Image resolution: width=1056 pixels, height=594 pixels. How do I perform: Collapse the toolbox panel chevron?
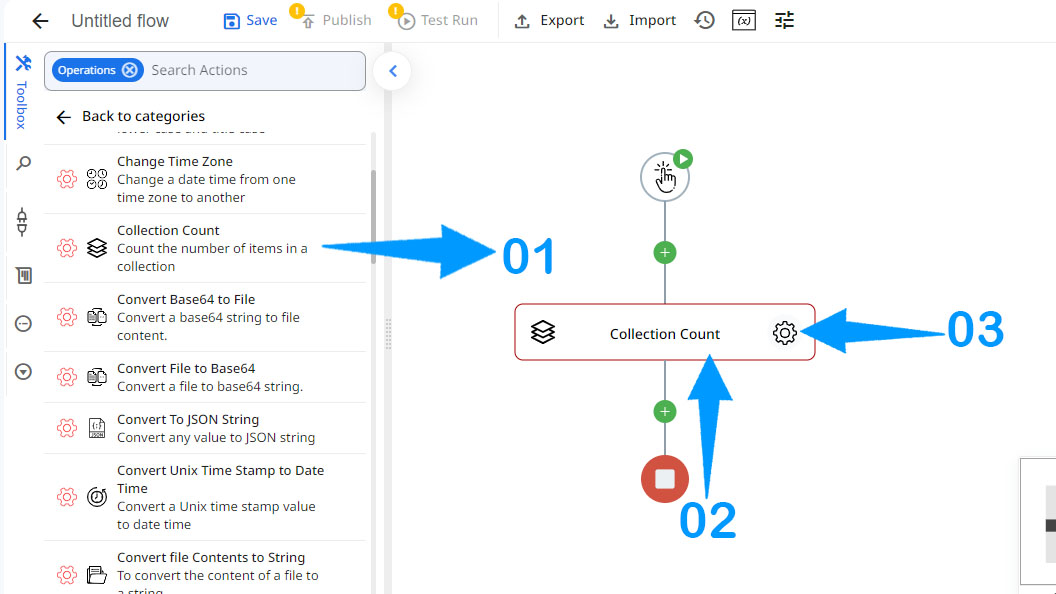[393, 71]
